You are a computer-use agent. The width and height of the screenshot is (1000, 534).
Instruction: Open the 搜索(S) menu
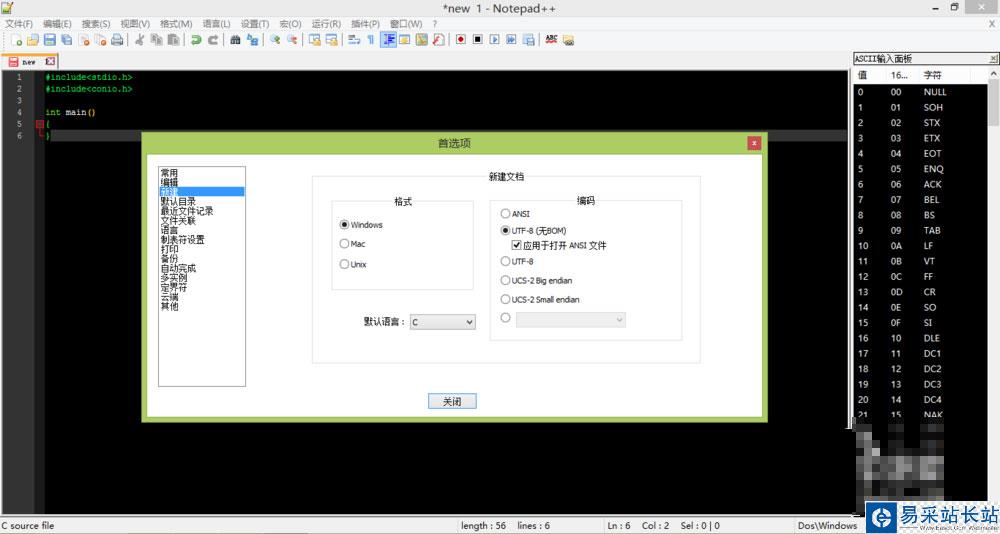click(96, 24)
